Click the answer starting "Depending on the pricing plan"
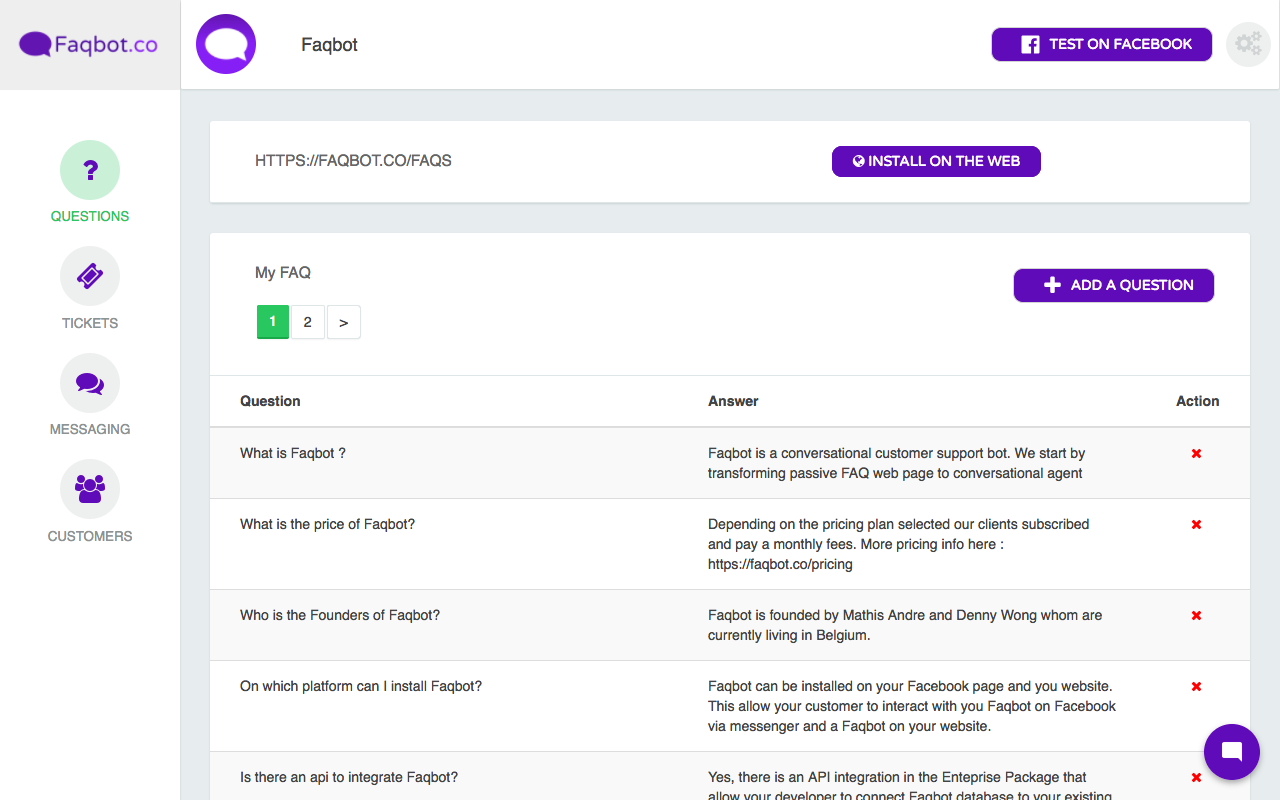 (899, 544)
